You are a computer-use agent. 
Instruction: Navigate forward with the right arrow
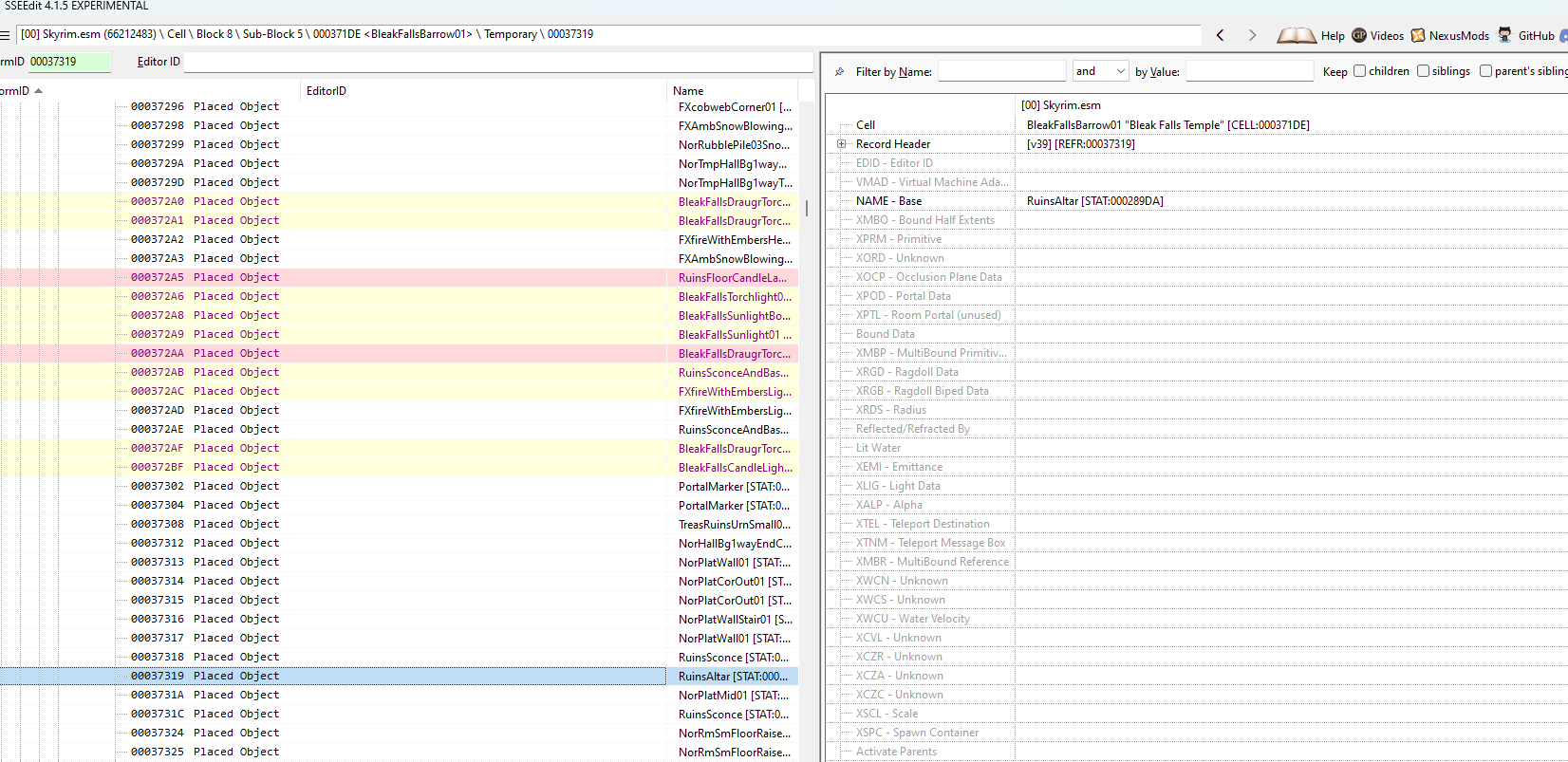point(1252,35)
